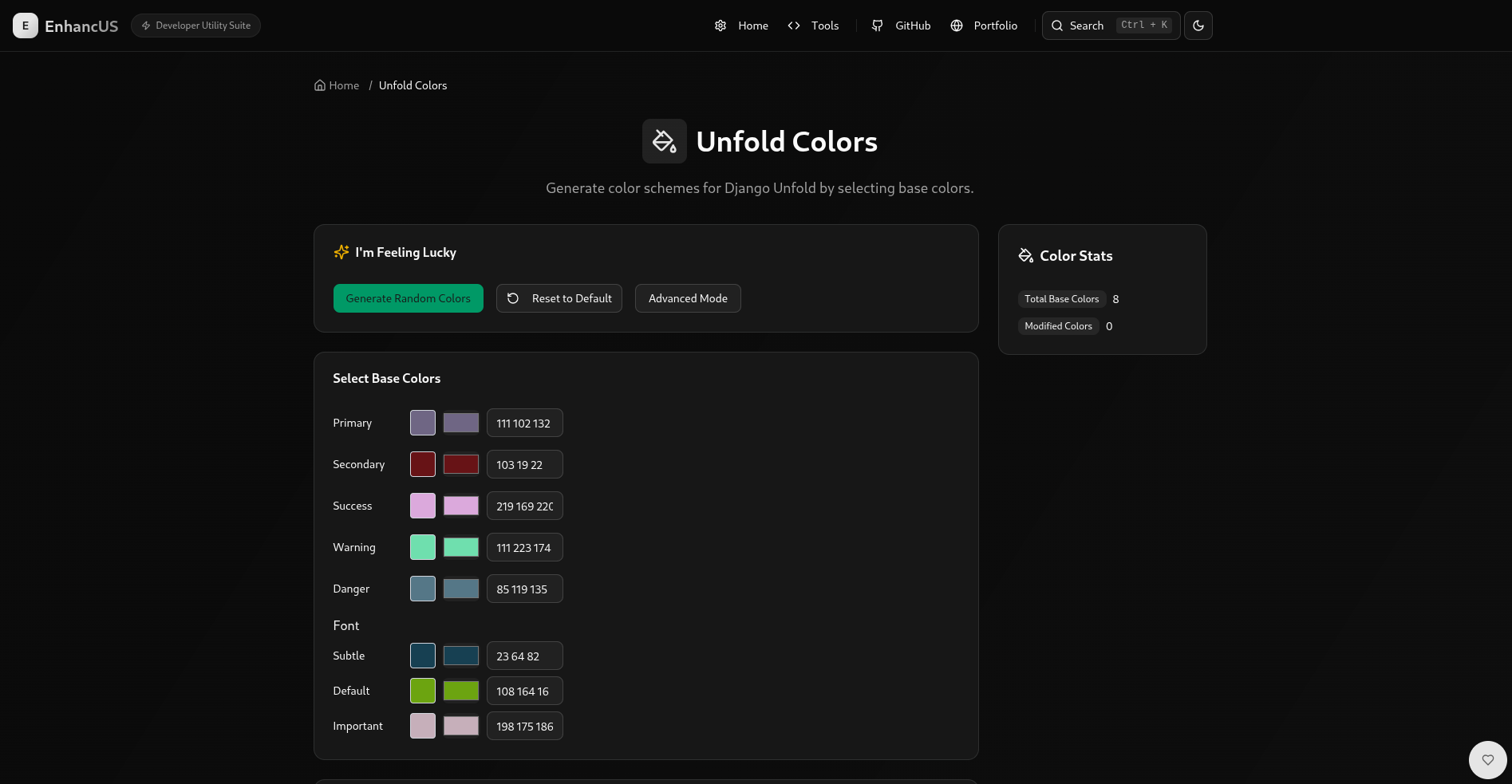The image size is (1512, 784).
Task: Click the reset arrow on Reset to Default
Action: (x=513, y=298)
